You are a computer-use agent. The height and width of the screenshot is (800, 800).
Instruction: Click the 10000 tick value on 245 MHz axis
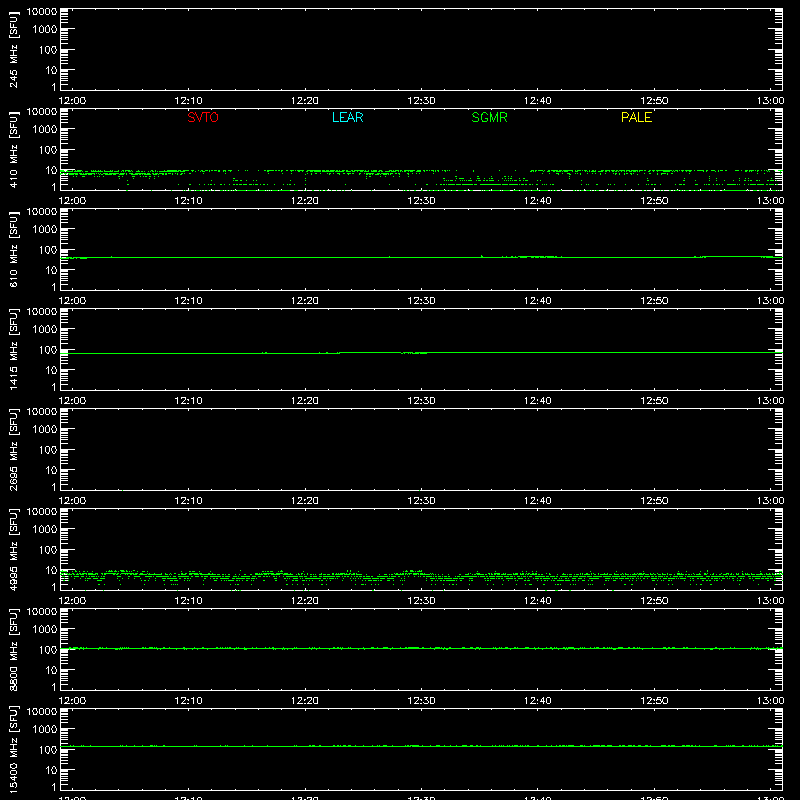(x=42, y=11)
